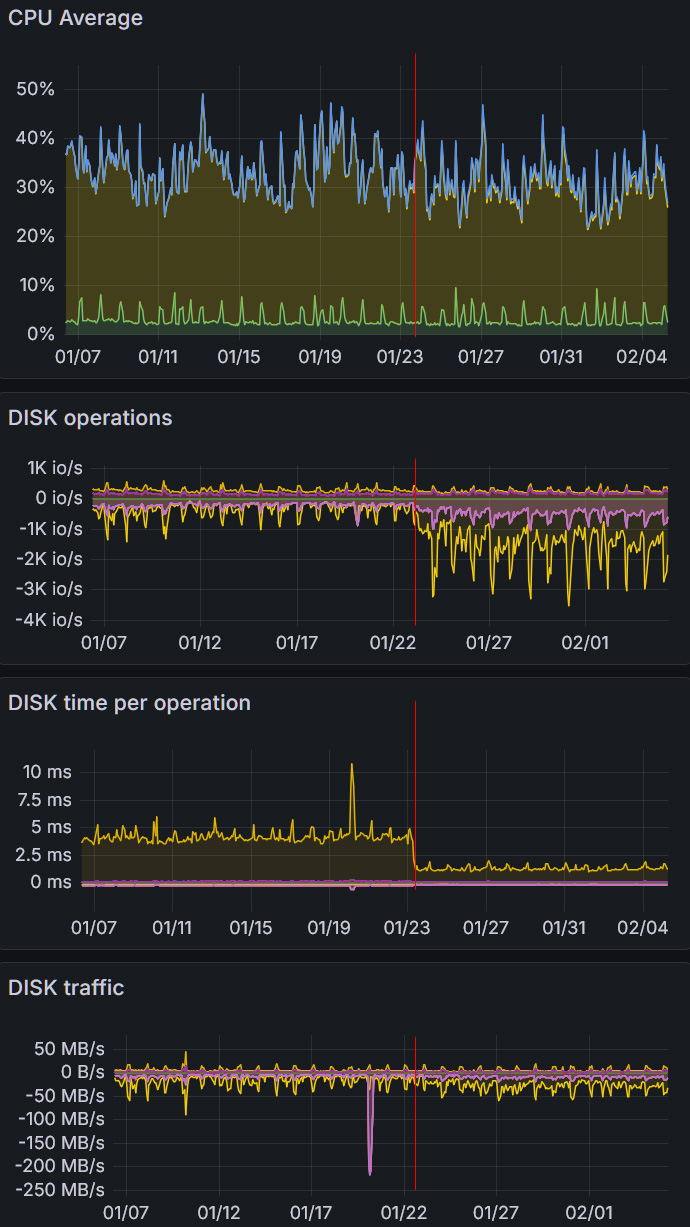Open the DISK operations panel title menu

coord(90,418)
